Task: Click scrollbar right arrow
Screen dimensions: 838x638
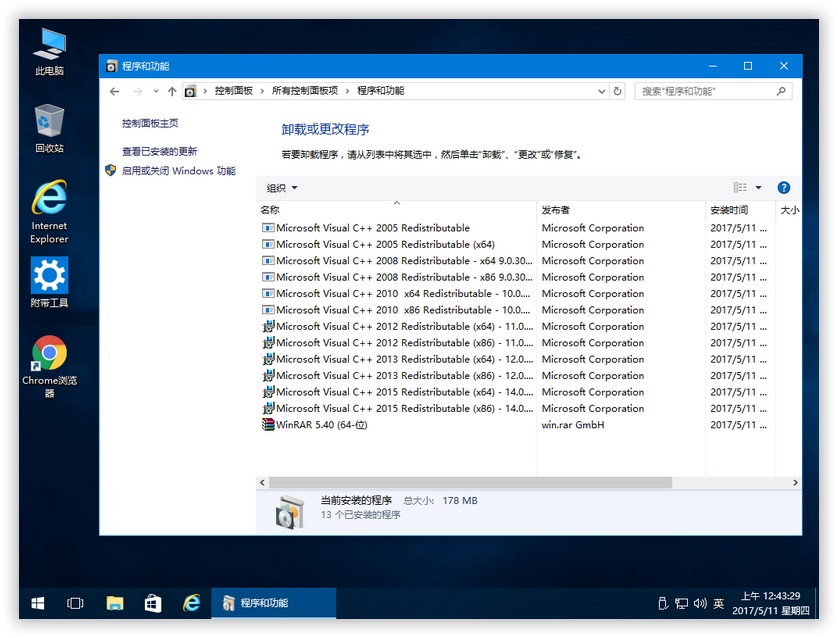Action: point(795,483)
